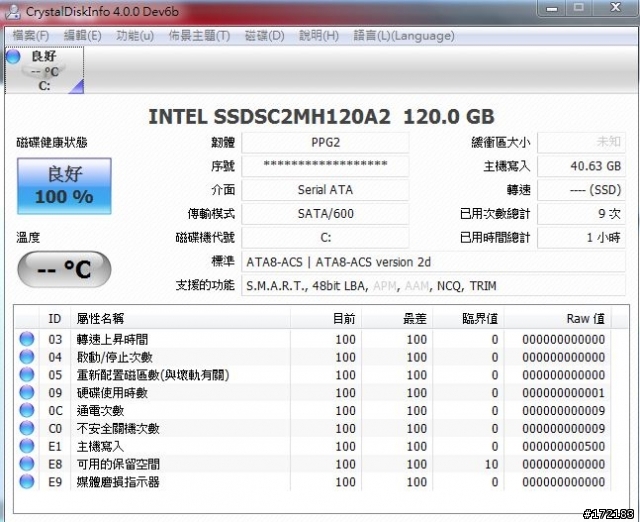
Task: Open the 檔案(F) menu
Action: [x=31, y=36]
